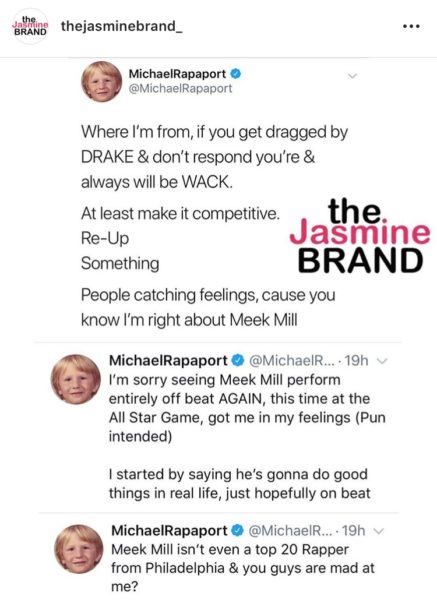Expand the second tweet's chevron menu
The image size is (437, 600).
point(382,361)
